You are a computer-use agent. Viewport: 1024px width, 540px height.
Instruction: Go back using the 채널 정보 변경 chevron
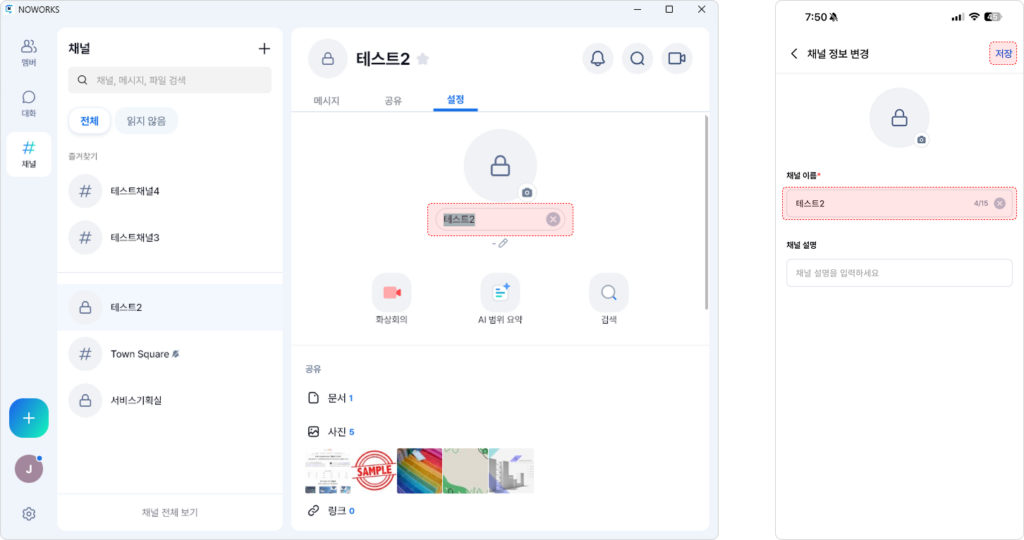coord(794,54)
